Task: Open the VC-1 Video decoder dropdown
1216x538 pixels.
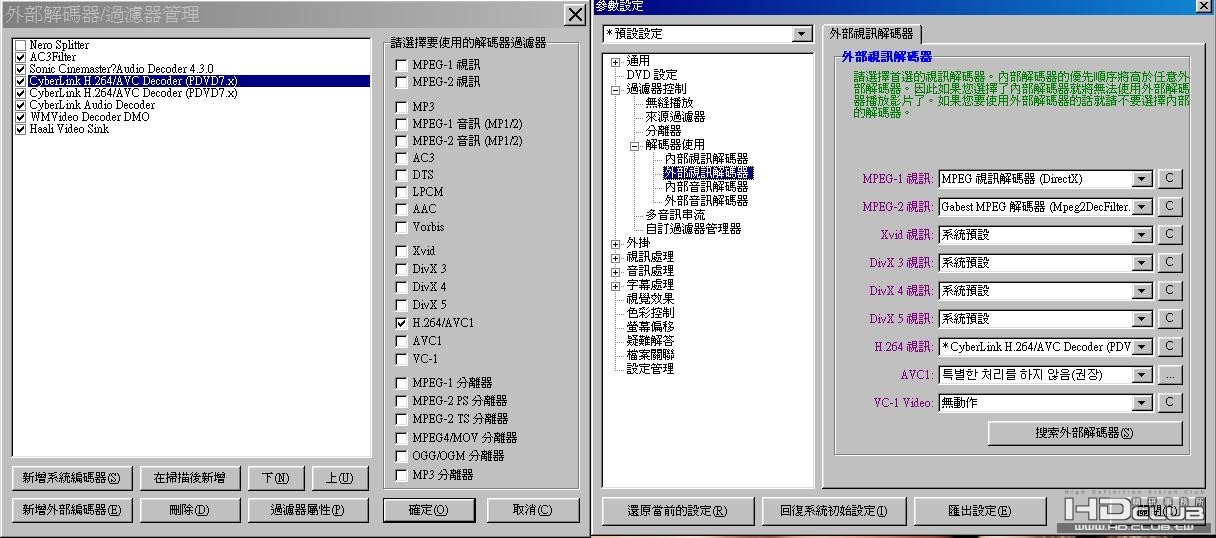Action: coord(1142,403)
